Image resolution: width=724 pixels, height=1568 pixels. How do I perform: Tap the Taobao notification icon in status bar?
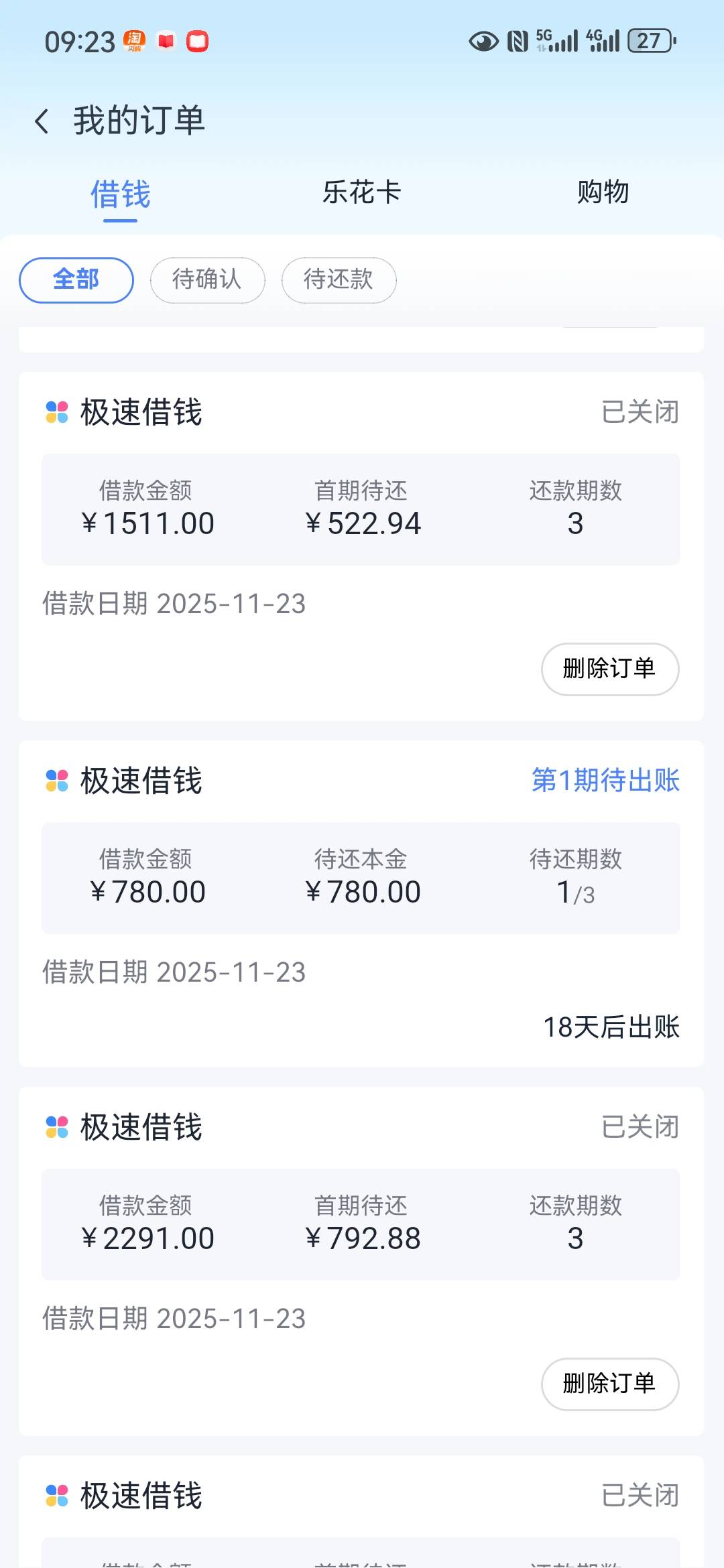134,42
